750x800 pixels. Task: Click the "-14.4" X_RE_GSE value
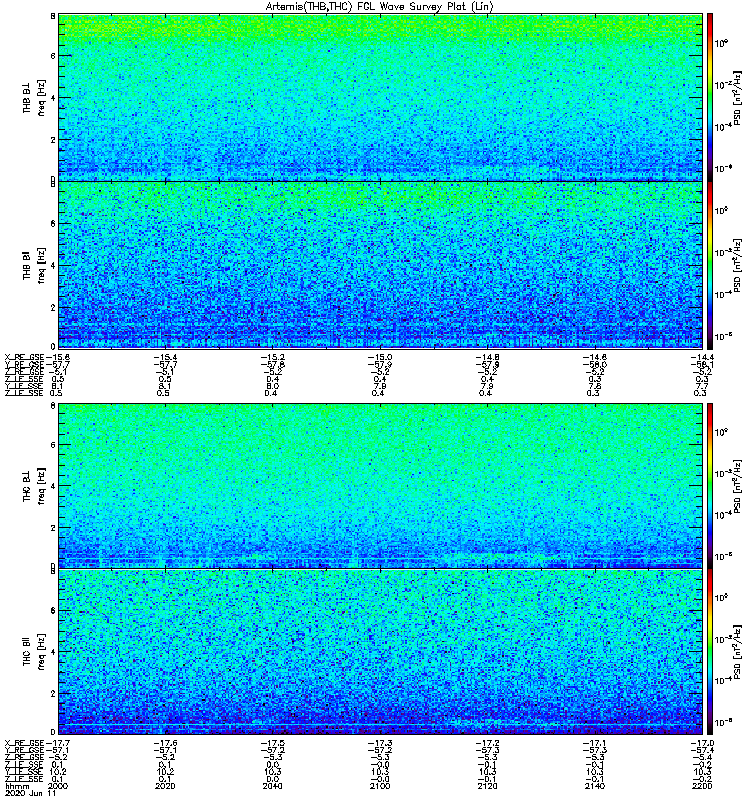(x=702, y=358)
